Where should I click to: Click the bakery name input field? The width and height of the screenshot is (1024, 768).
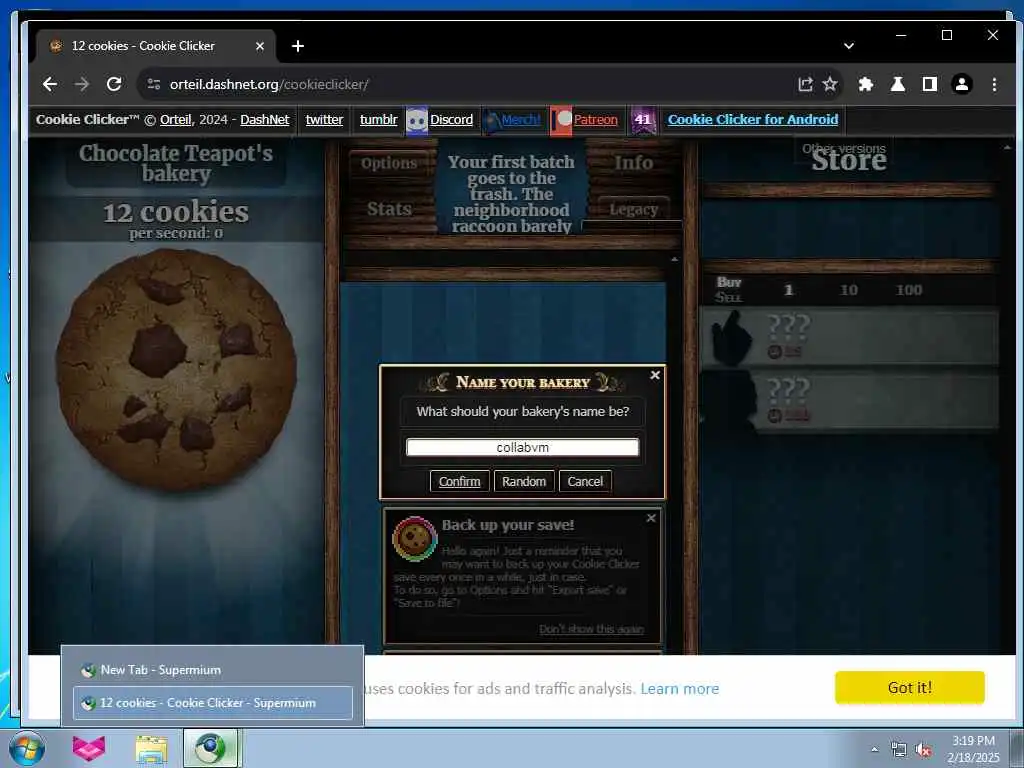522,447
